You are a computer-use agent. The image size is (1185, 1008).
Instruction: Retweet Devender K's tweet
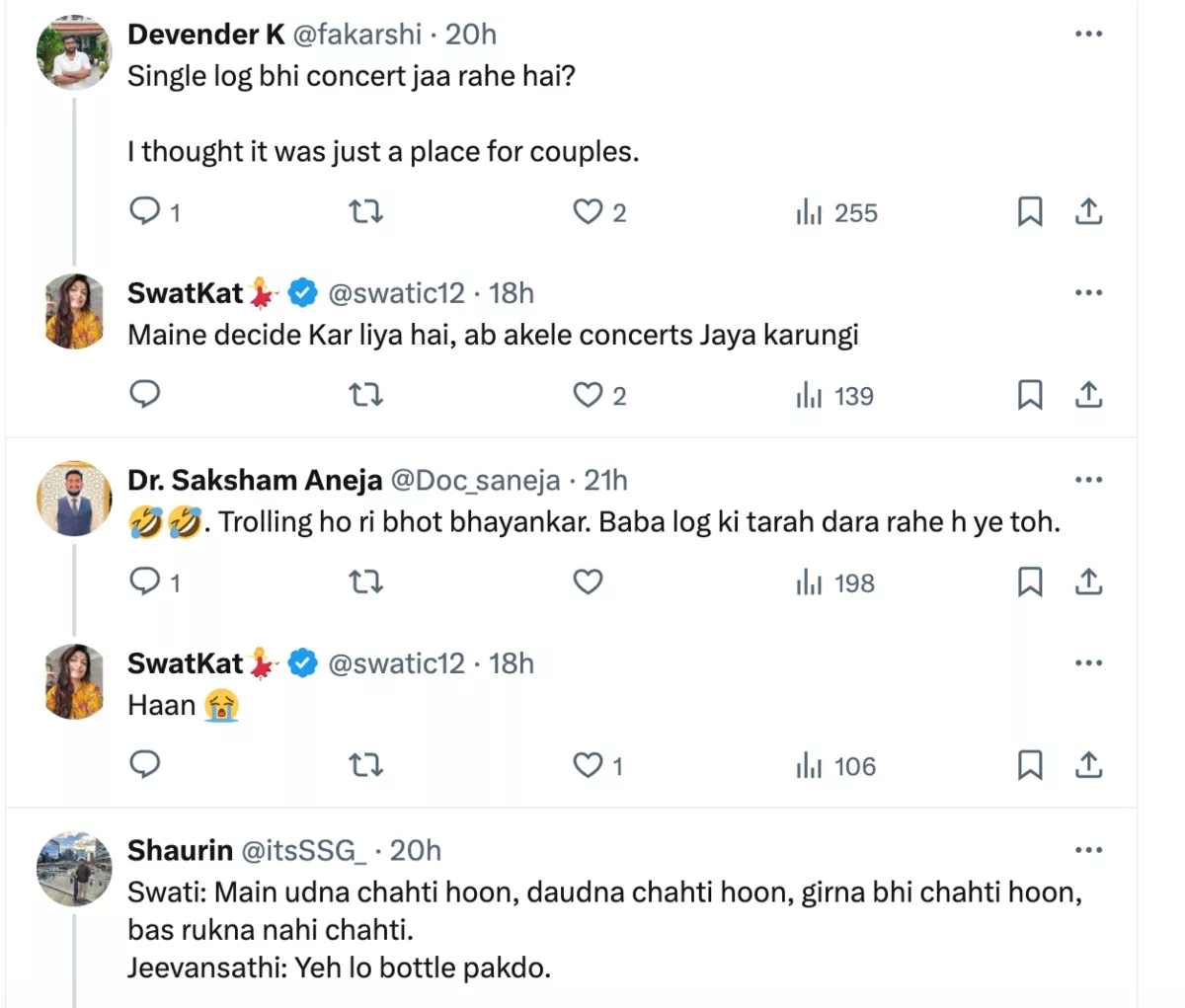(366, 211)
